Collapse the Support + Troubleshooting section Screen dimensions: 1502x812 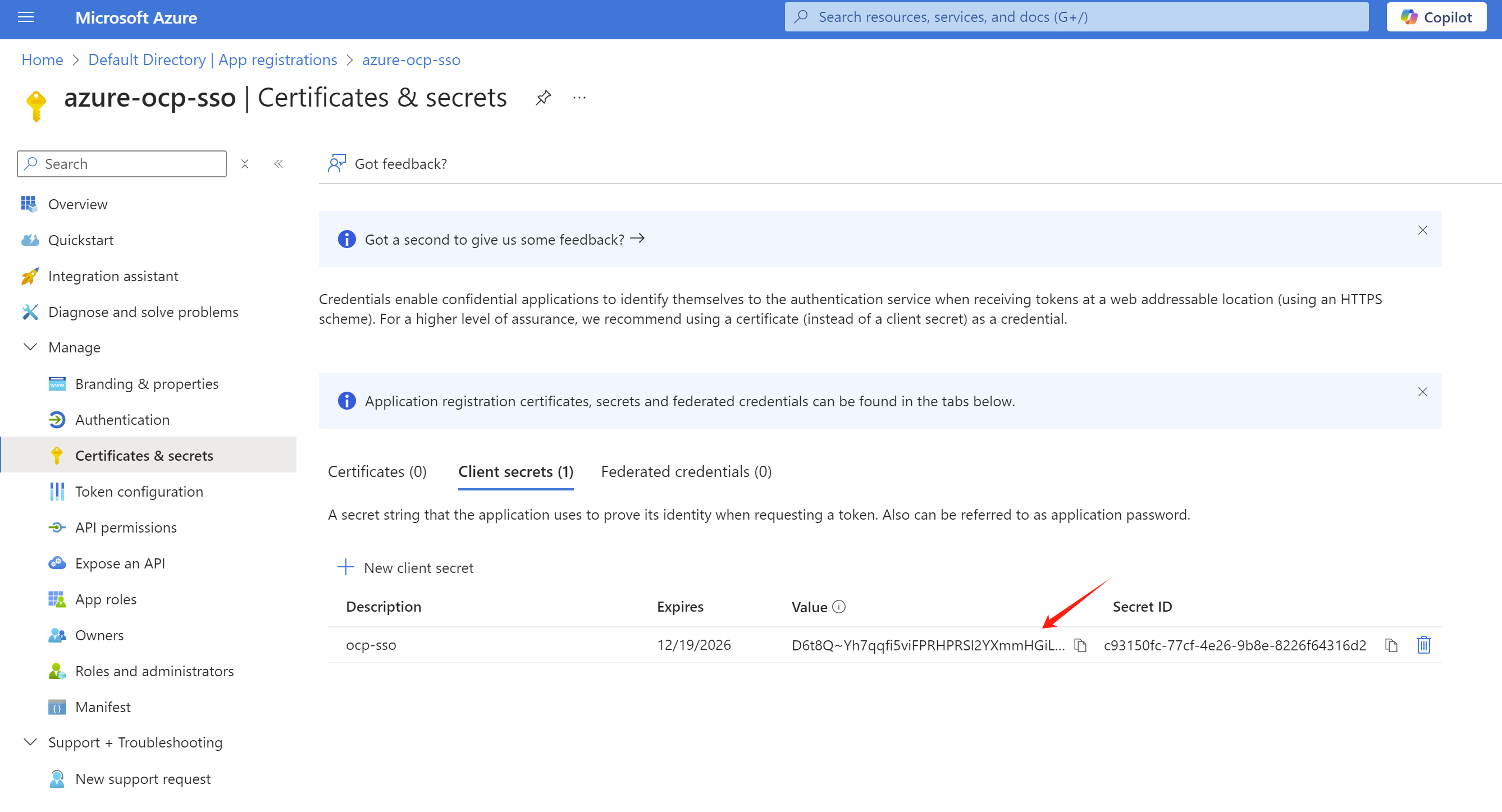[30, 742]
